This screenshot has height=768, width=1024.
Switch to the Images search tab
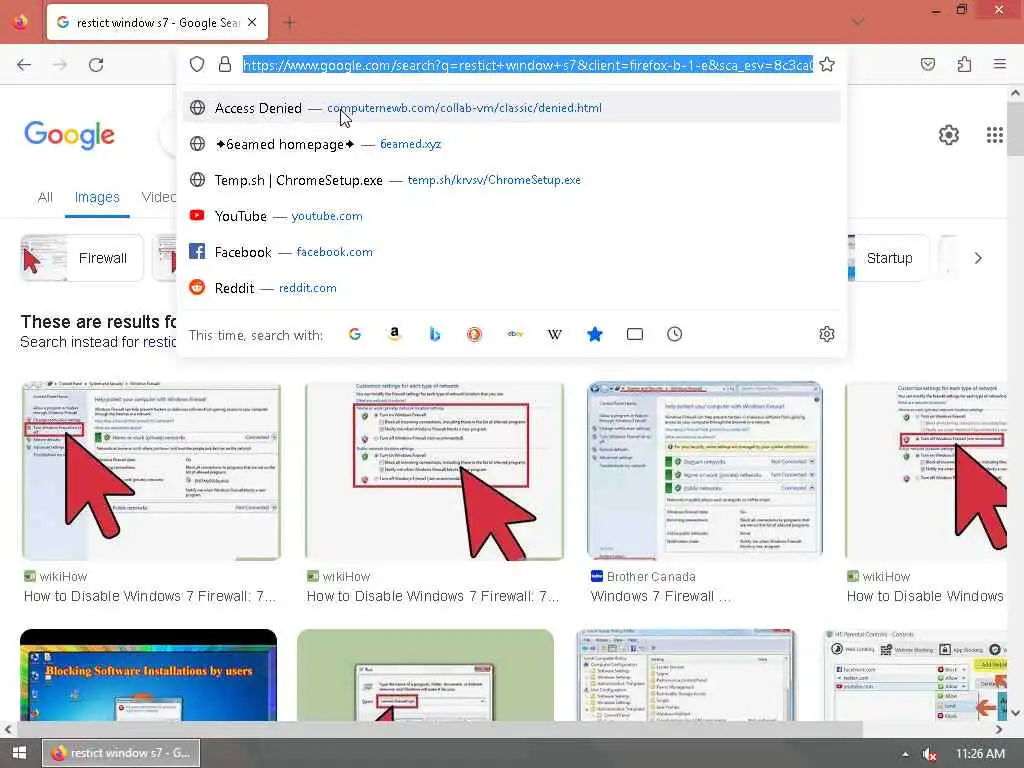pyautogui.click(x=97, y=197)
